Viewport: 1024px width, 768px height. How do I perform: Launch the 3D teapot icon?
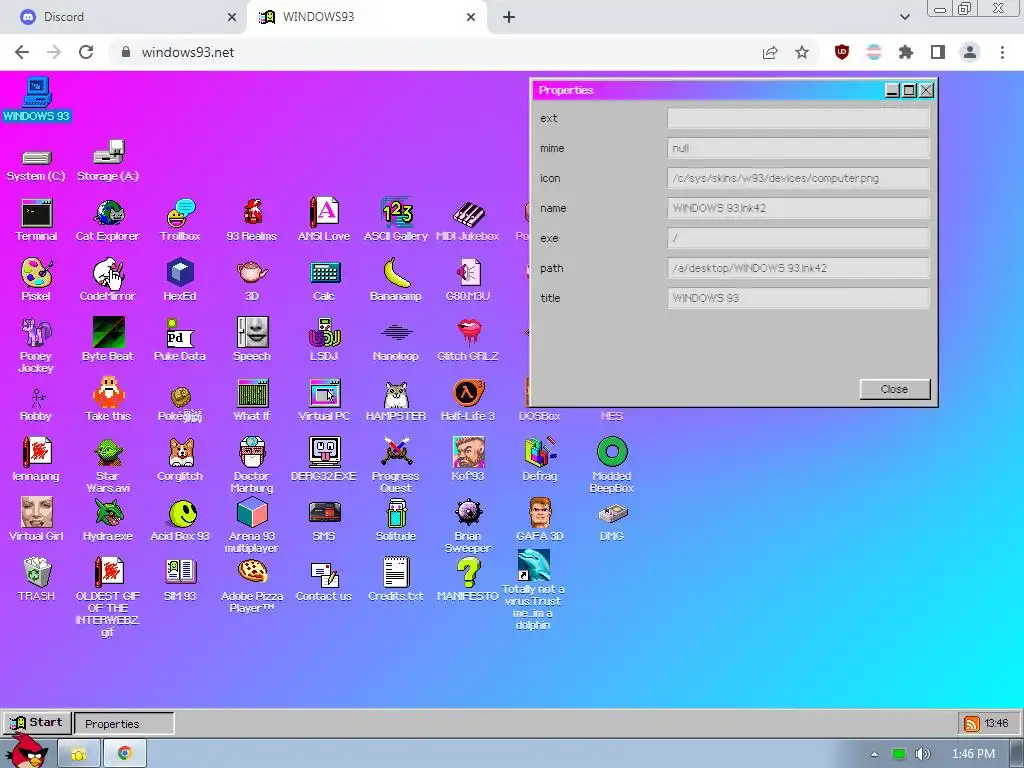252,280
